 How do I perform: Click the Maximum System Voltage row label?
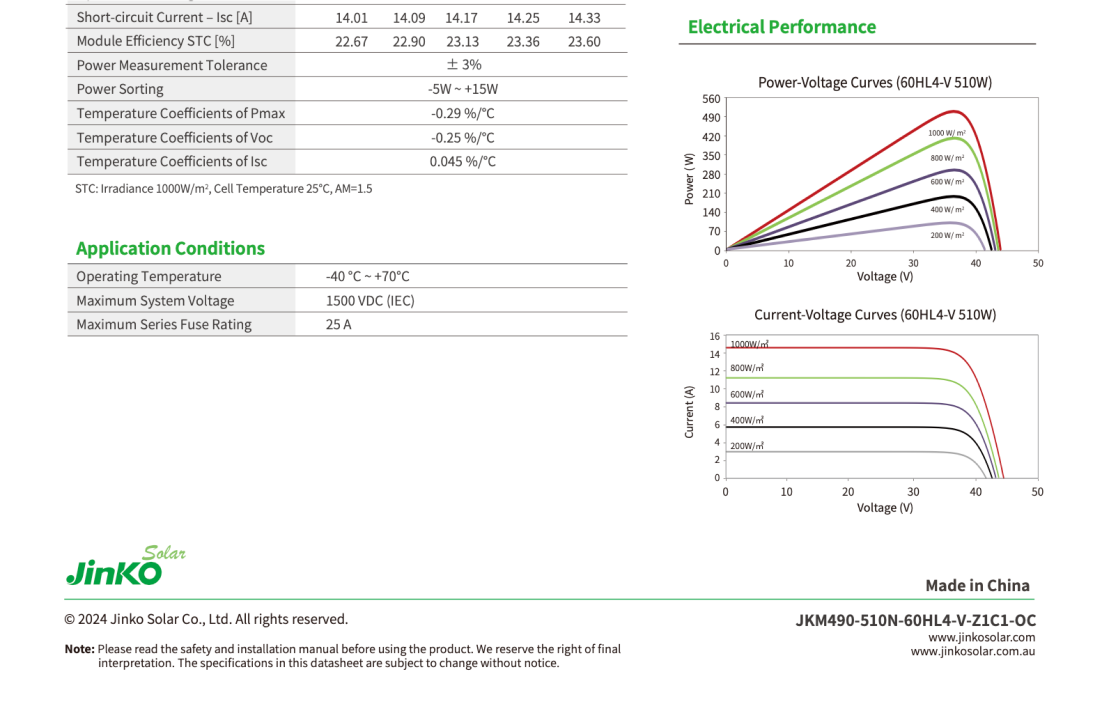pos(155,300)
